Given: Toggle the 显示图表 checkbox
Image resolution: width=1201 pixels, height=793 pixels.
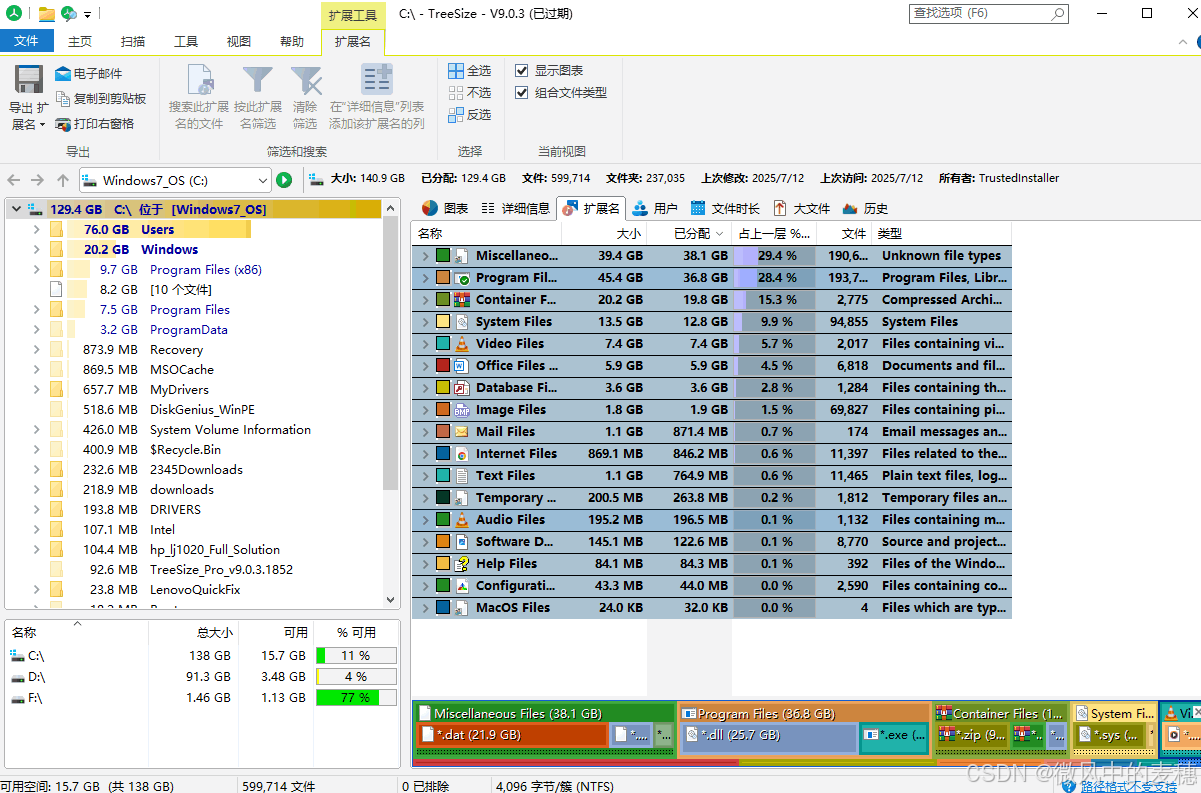Looking at the screenshot, I should point(521,71).
